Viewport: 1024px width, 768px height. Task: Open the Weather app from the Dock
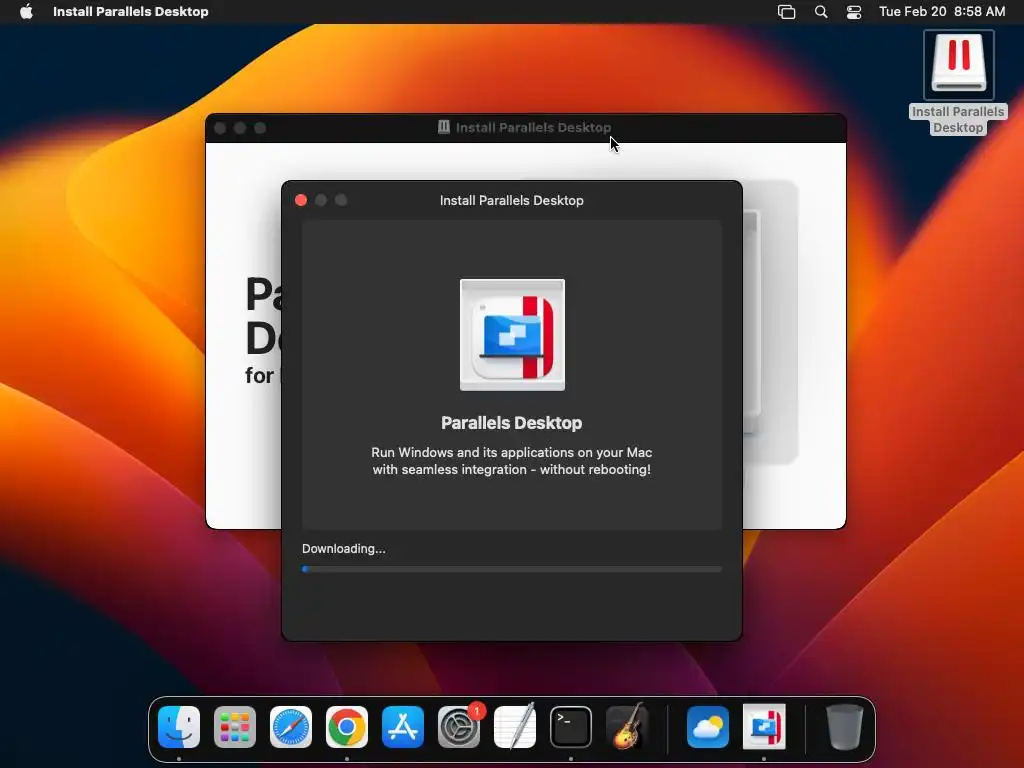(708, 727)
